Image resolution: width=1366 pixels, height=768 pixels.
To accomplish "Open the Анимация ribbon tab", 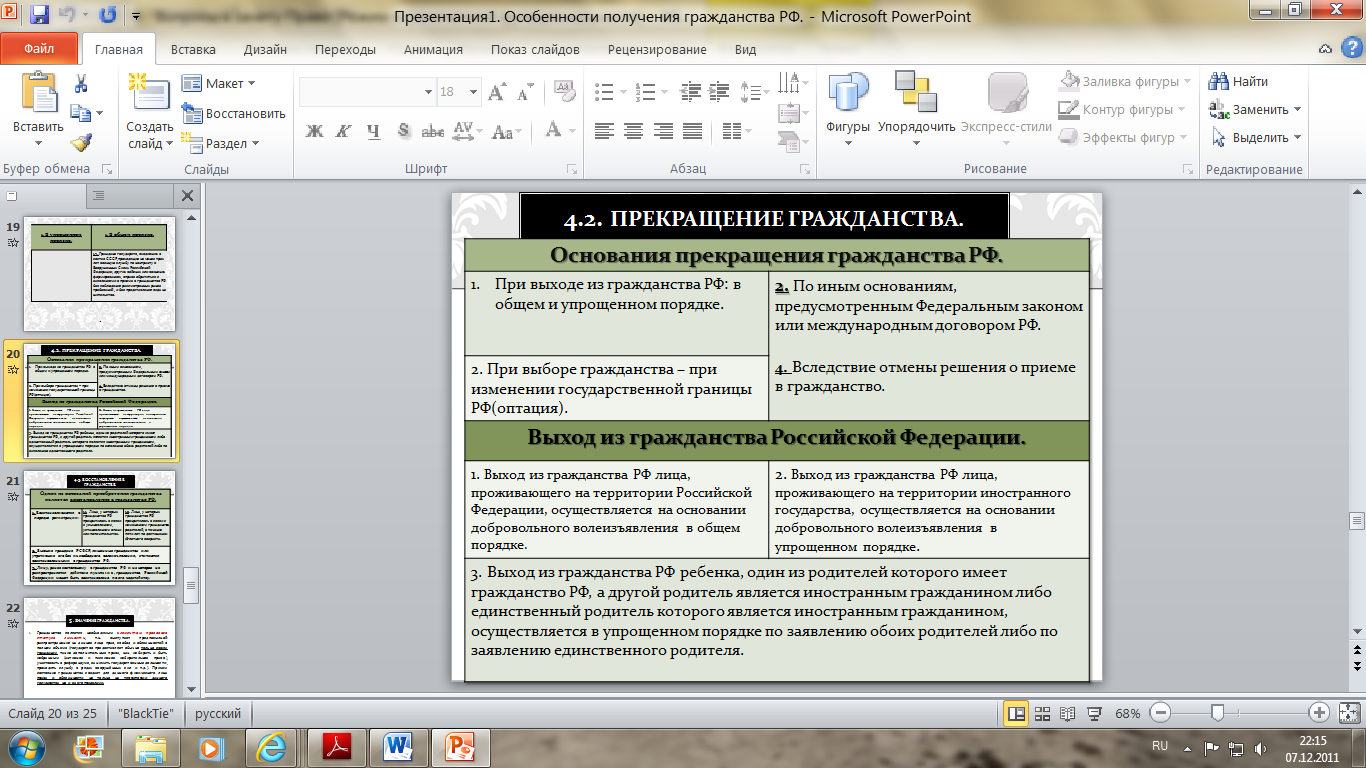I will tap(433, 50).
